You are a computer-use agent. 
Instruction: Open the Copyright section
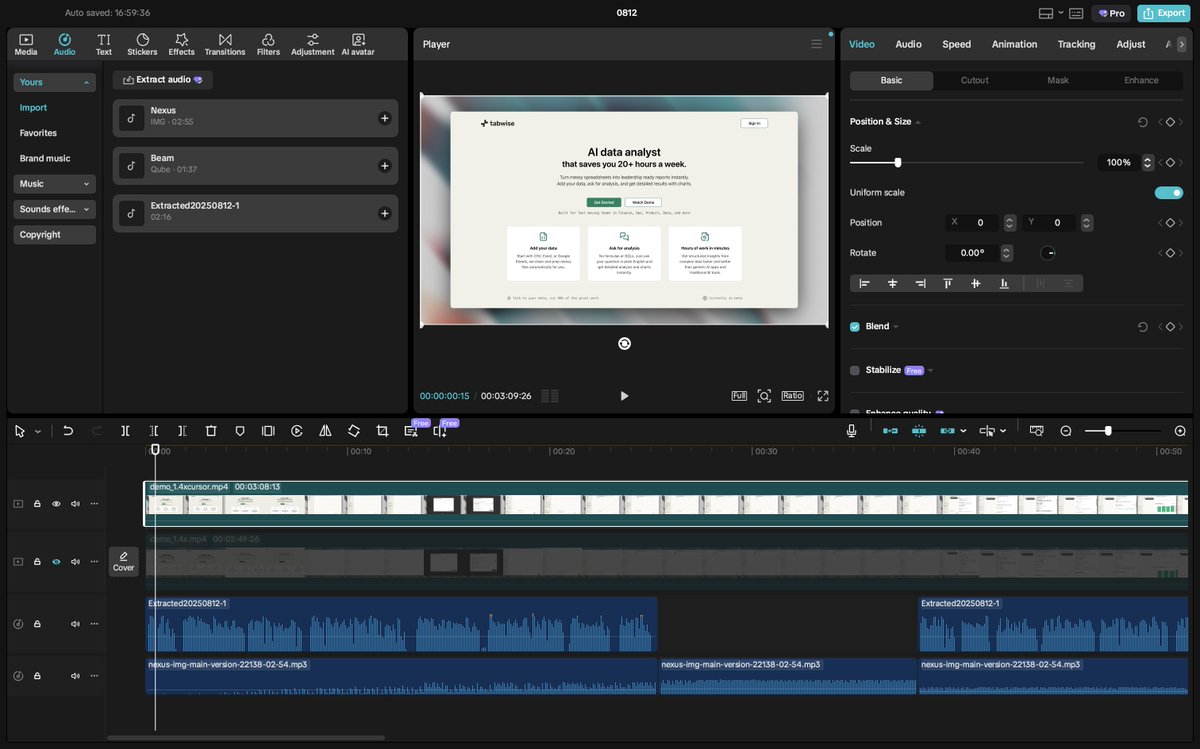[55, 235]
